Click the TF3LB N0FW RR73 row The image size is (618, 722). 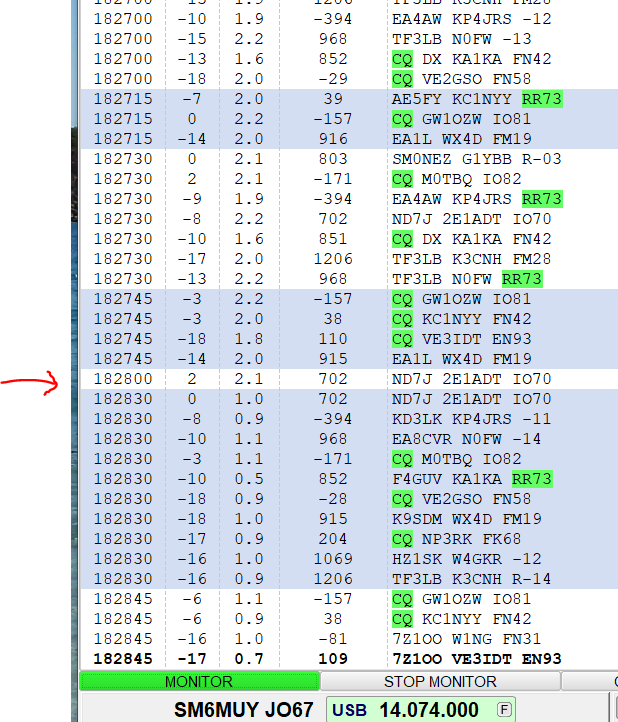pos(466,279)
